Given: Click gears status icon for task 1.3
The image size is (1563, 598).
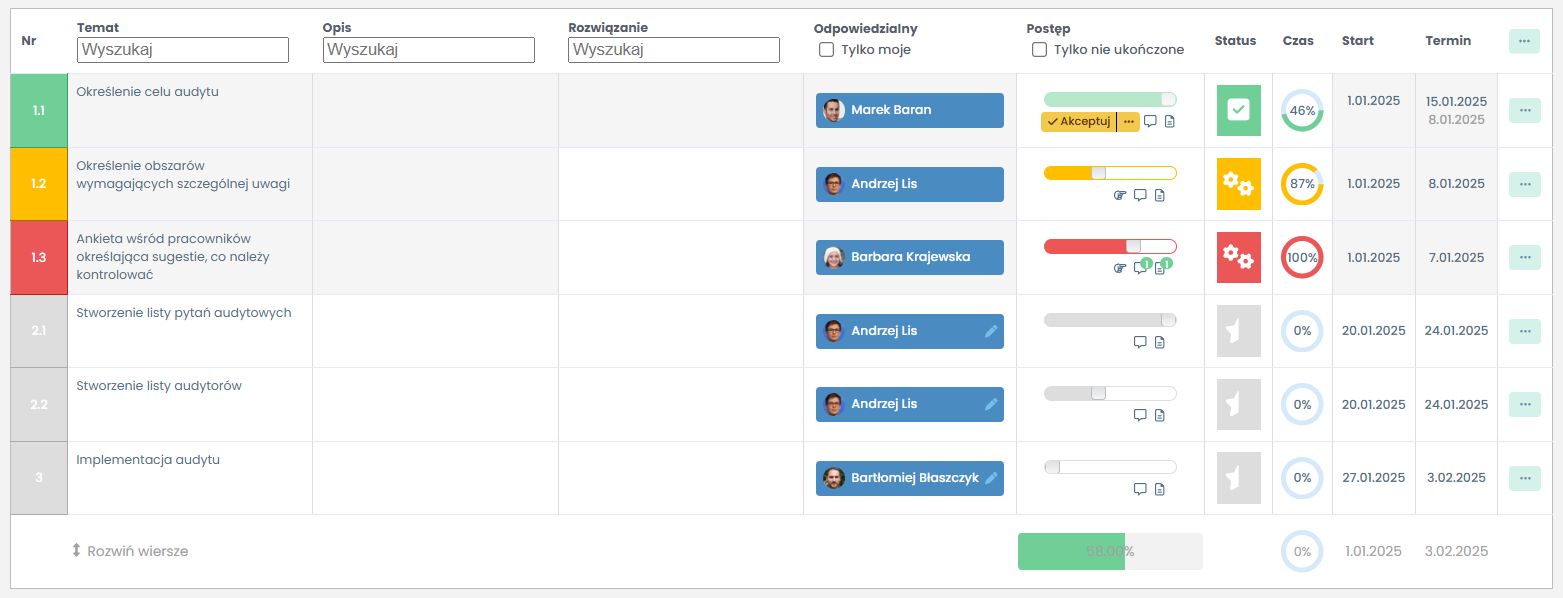Looking at the screenshot, I should coord(1238,258).
